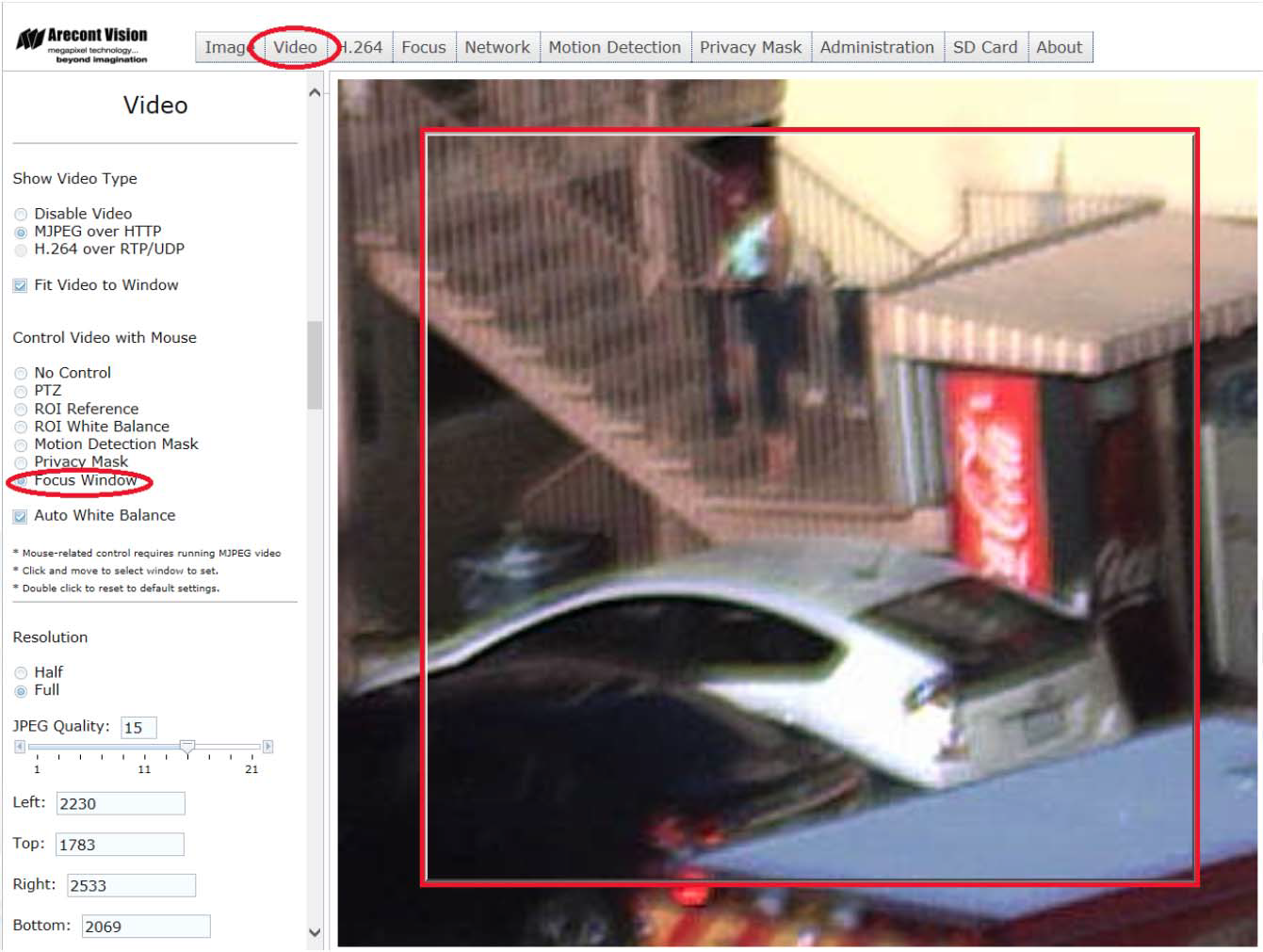Click the settings panel scrollbar thumb
The height and width of the screenshot is (952, 1263).
(x=315, y=365)
